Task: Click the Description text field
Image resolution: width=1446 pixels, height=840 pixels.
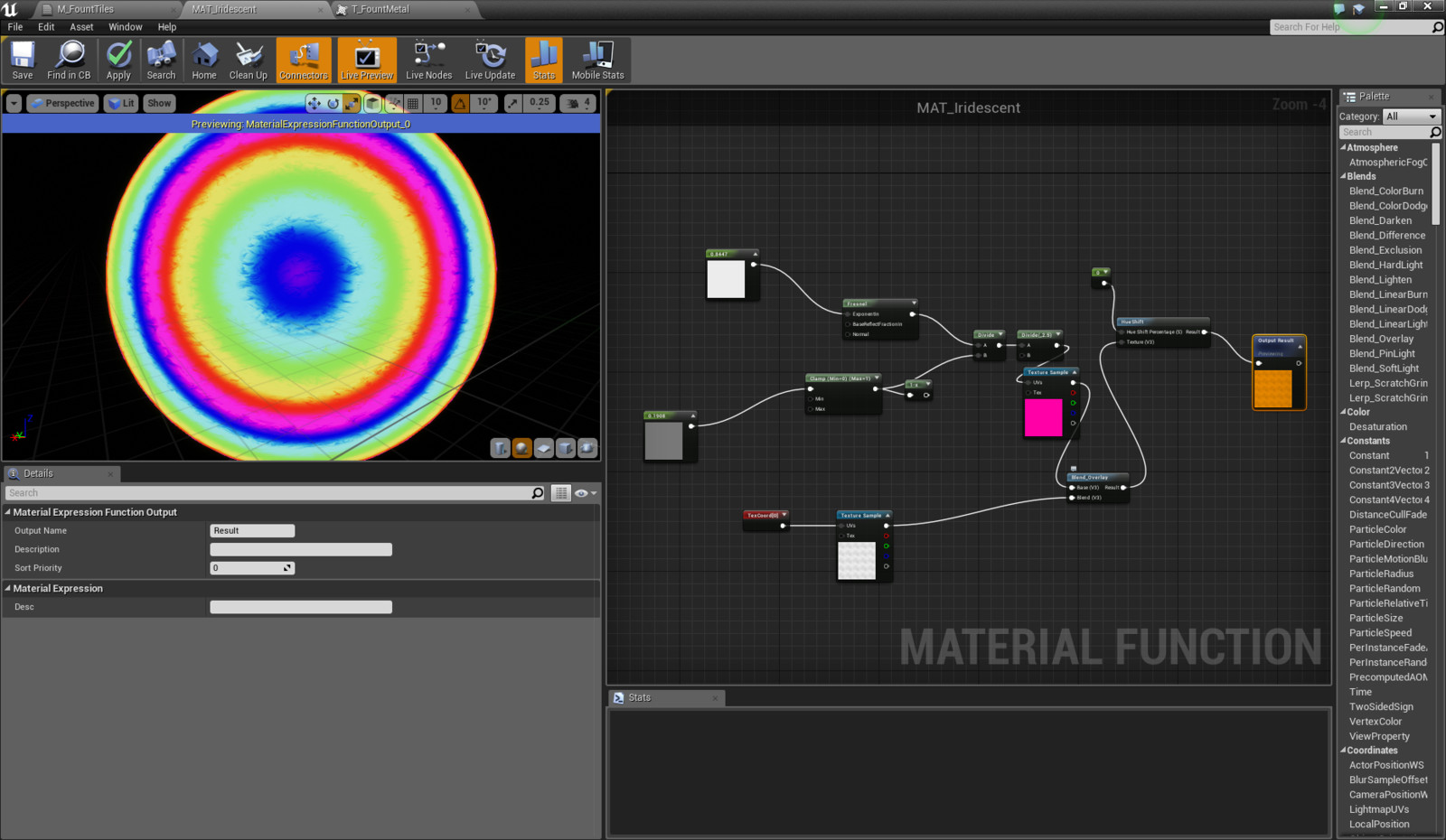Action: [x=301, y=549]
